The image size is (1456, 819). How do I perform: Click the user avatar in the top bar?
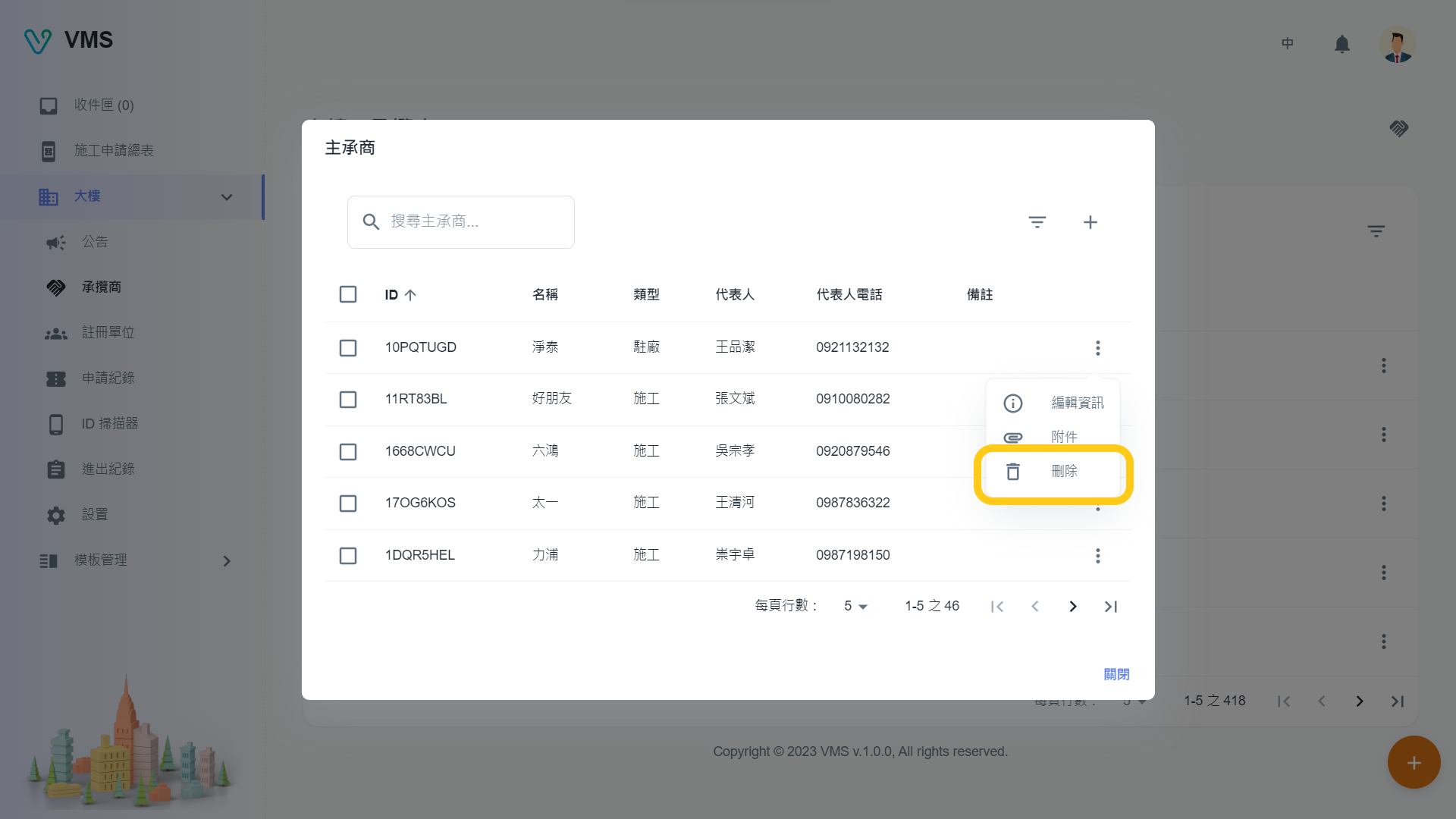pos(1397,45)
